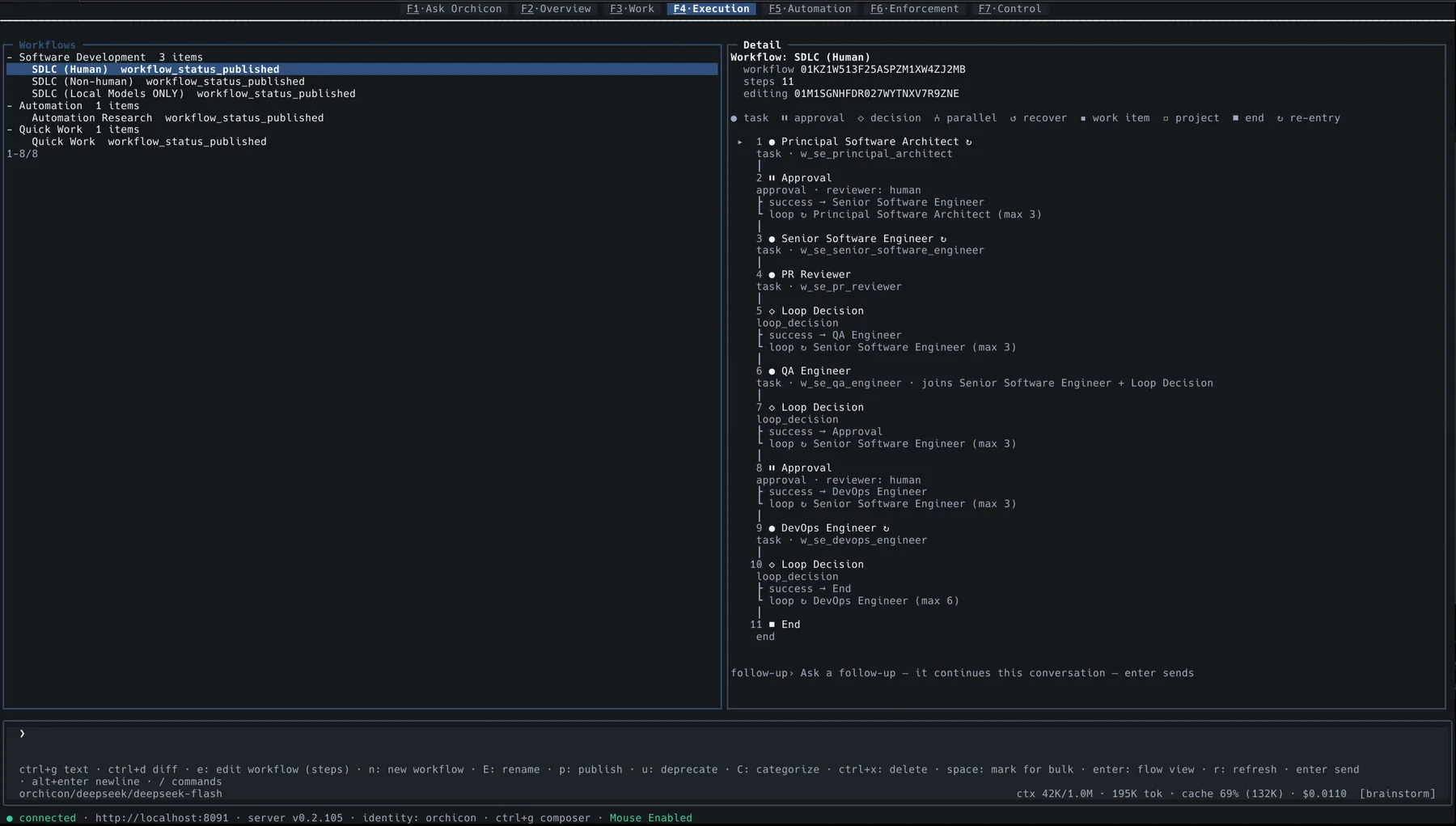Click the approval pause icon in legend

click(x=784, y=118)
